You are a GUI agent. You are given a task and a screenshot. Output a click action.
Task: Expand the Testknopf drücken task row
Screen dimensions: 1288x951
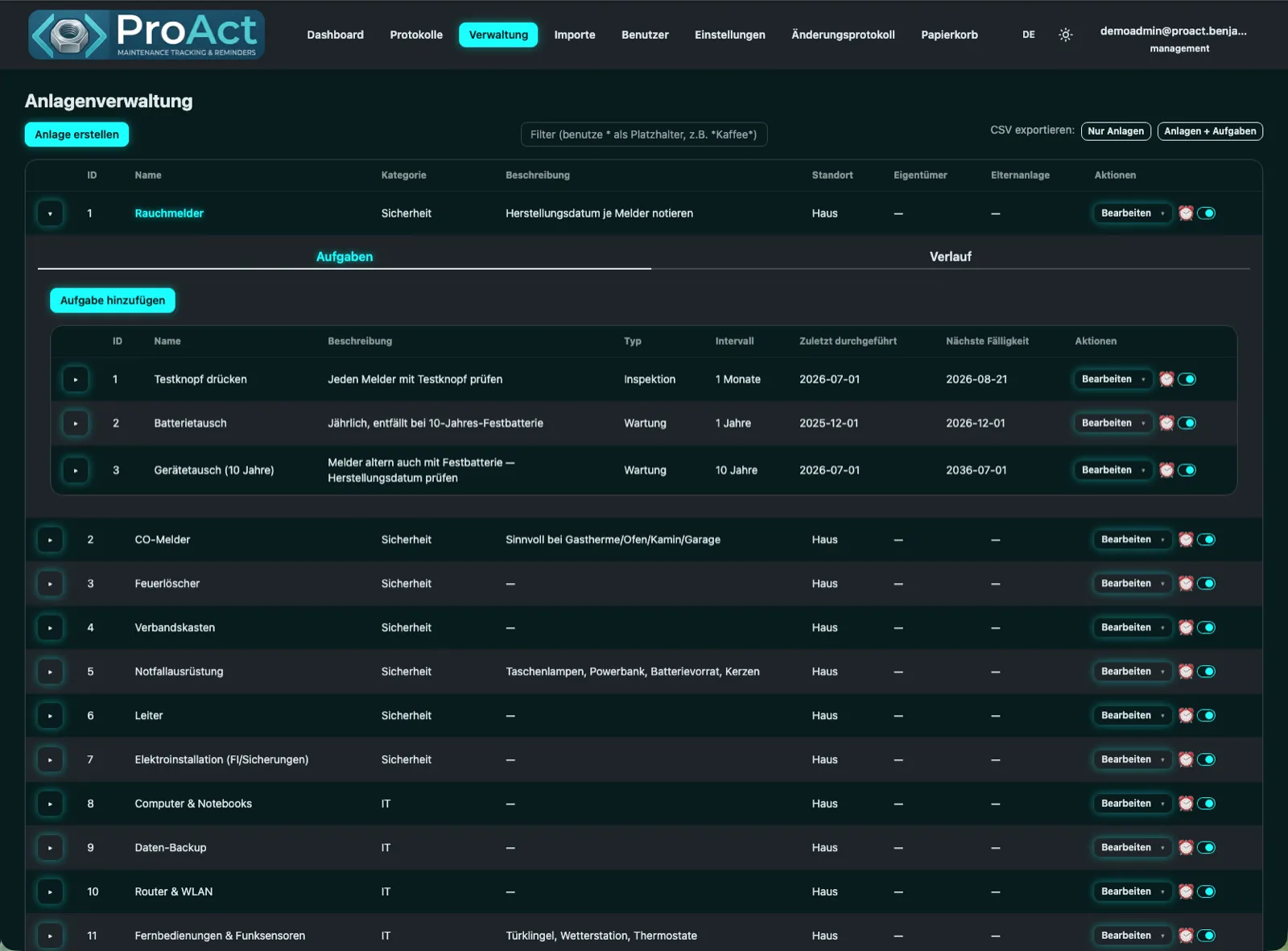coord(76,379)
